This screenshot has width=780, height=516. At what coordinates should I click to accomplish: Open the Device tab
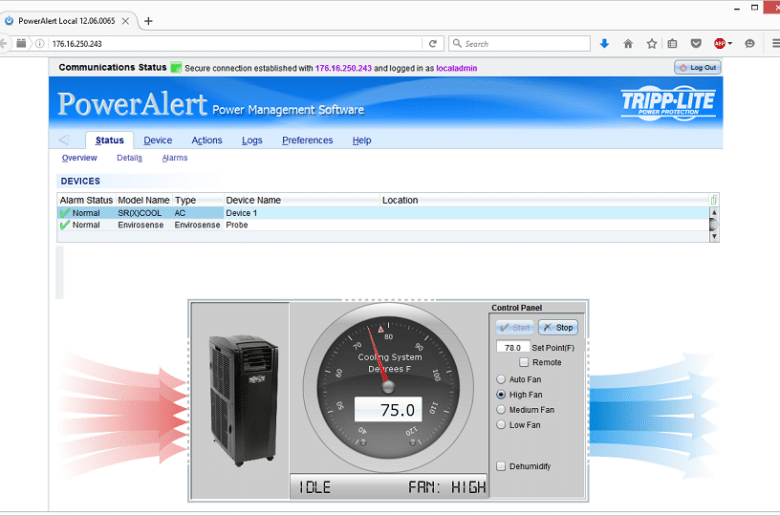click(158, 140)
